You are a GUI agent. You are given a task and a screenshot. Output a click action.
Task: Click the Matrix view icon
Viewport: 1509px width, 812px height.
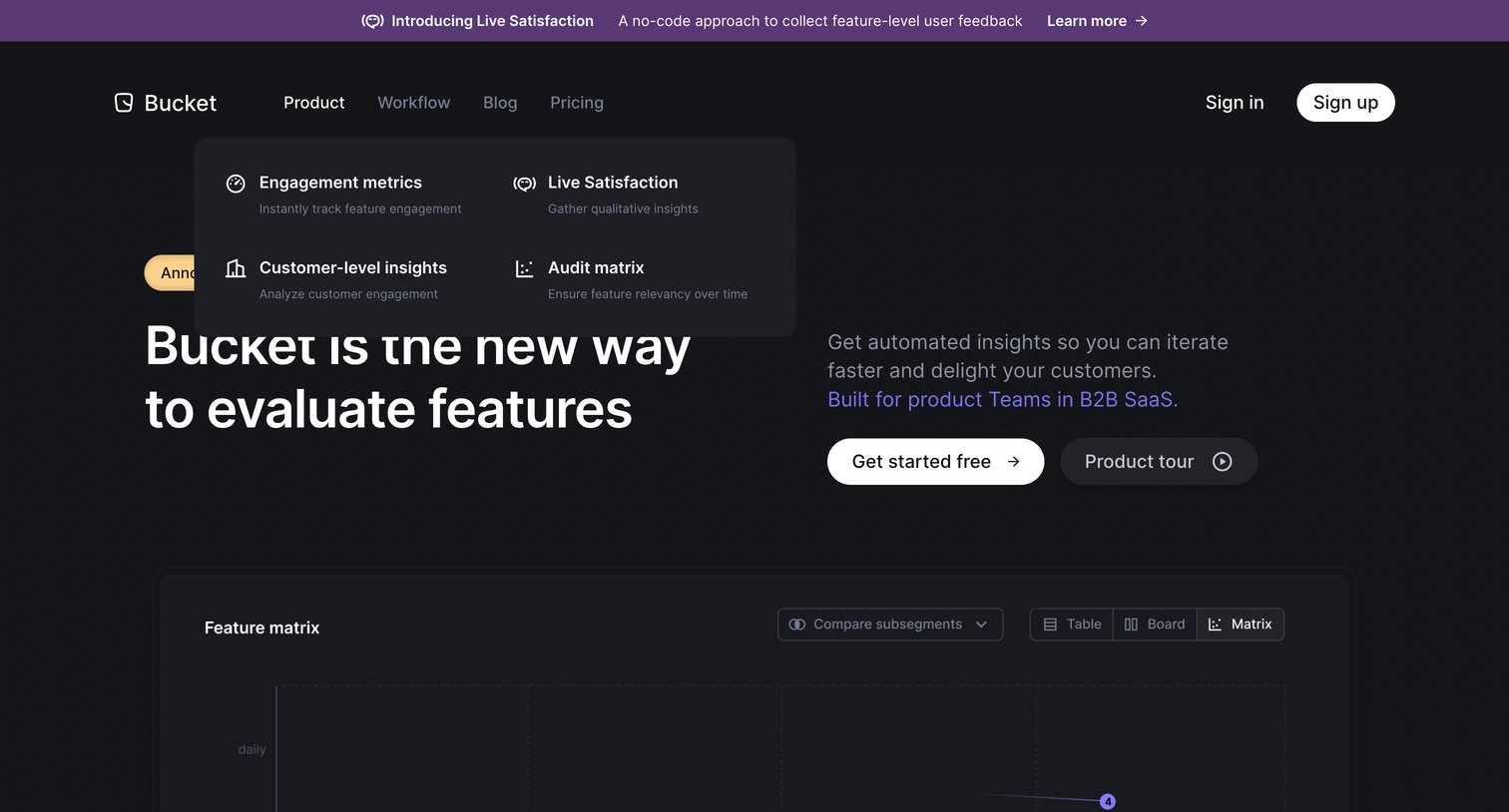[x=1215, y=624]
